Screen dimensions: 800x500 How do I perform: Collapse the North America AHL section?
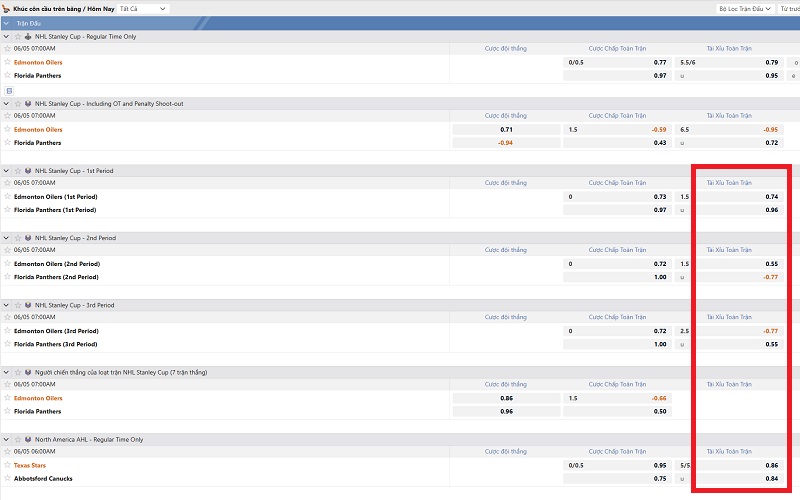(7, 439)
